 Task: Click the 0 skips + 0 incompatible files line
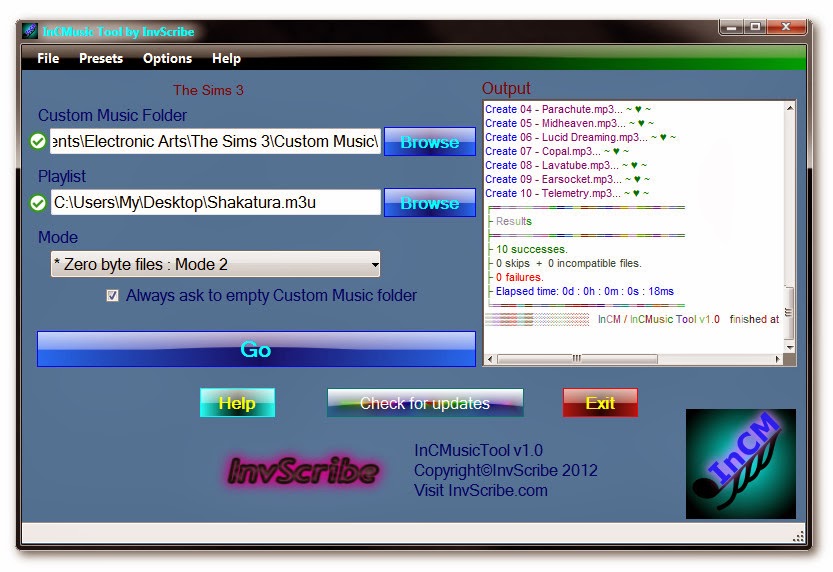[568, 263]
